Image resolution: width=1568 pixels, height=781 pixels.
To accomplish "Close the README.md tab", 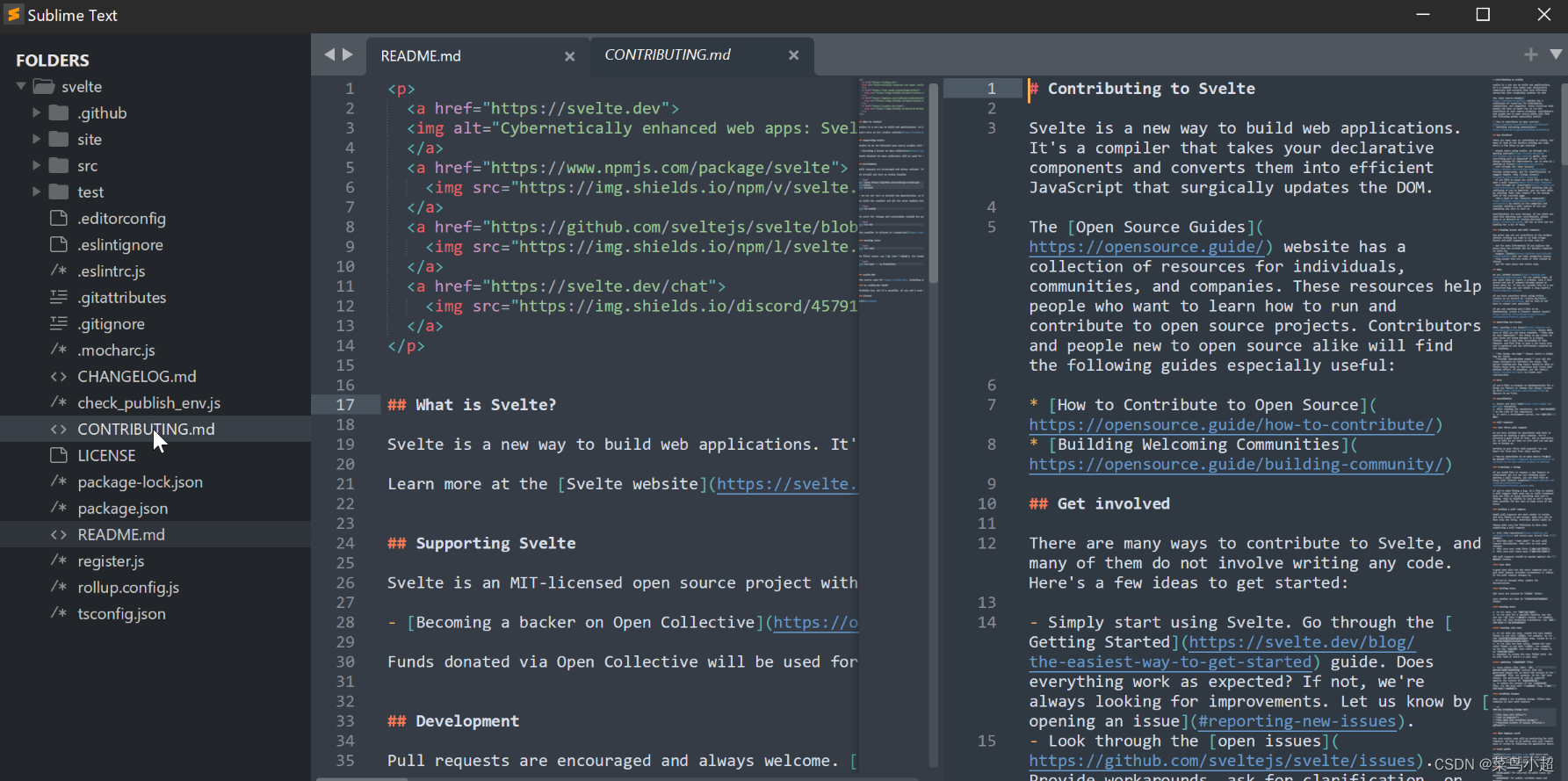I will (569, 56).
